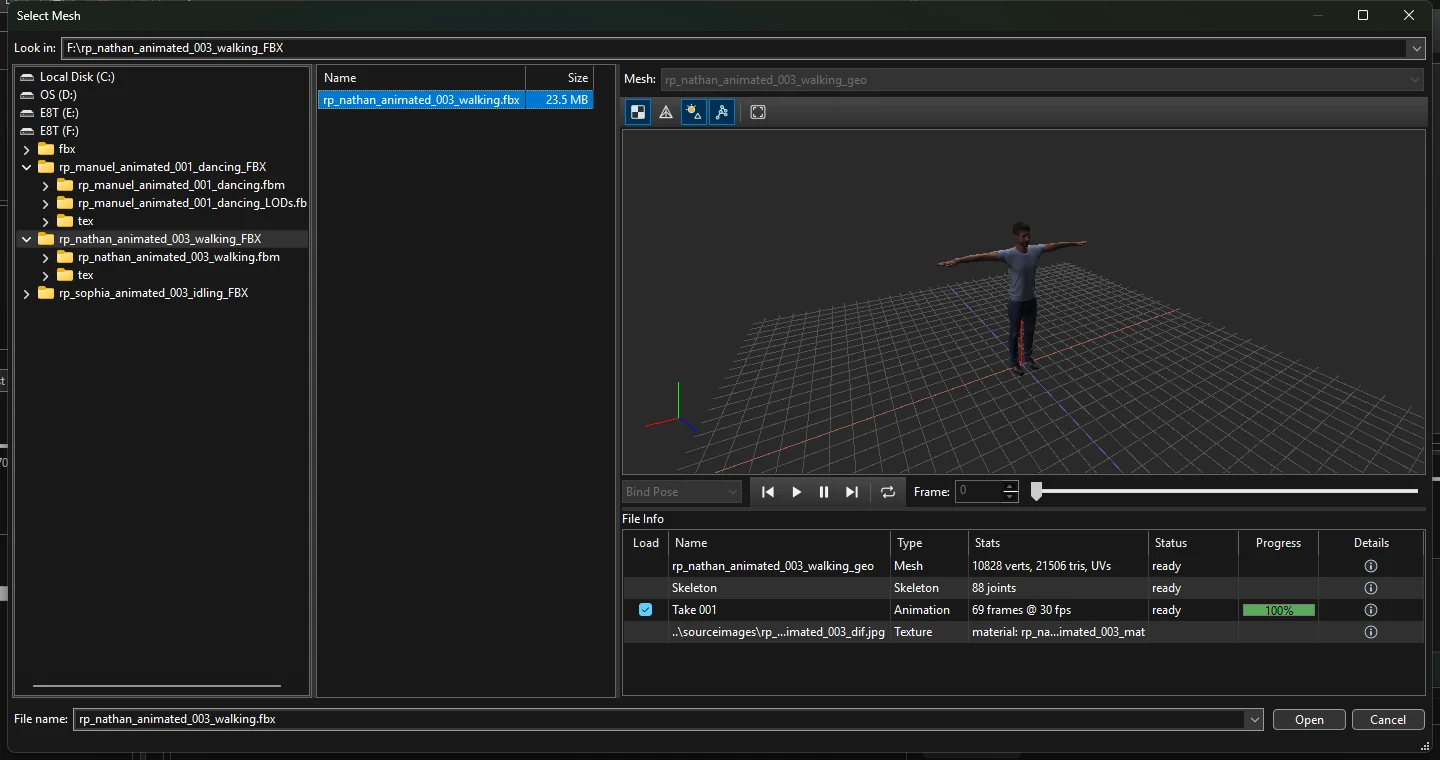Viewport: 1440px width, 760px height.
Task: Increment the Frame number spinner
Action: coord(1010,487)
